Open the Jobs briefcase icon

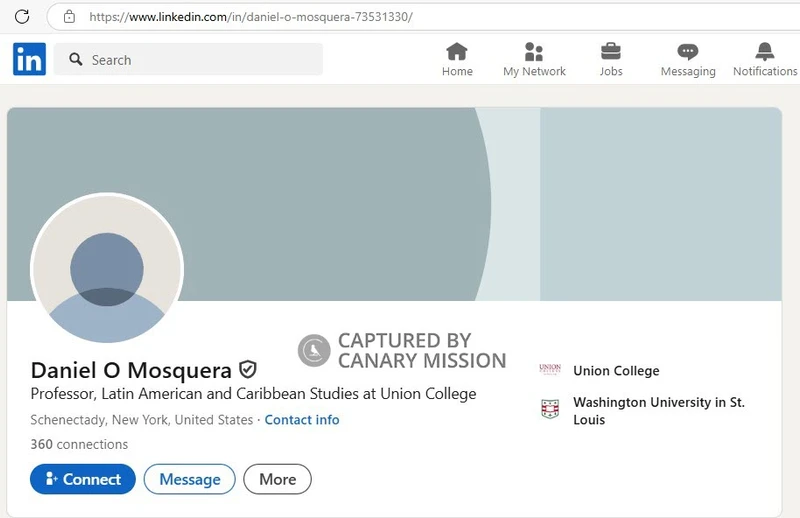611,52
